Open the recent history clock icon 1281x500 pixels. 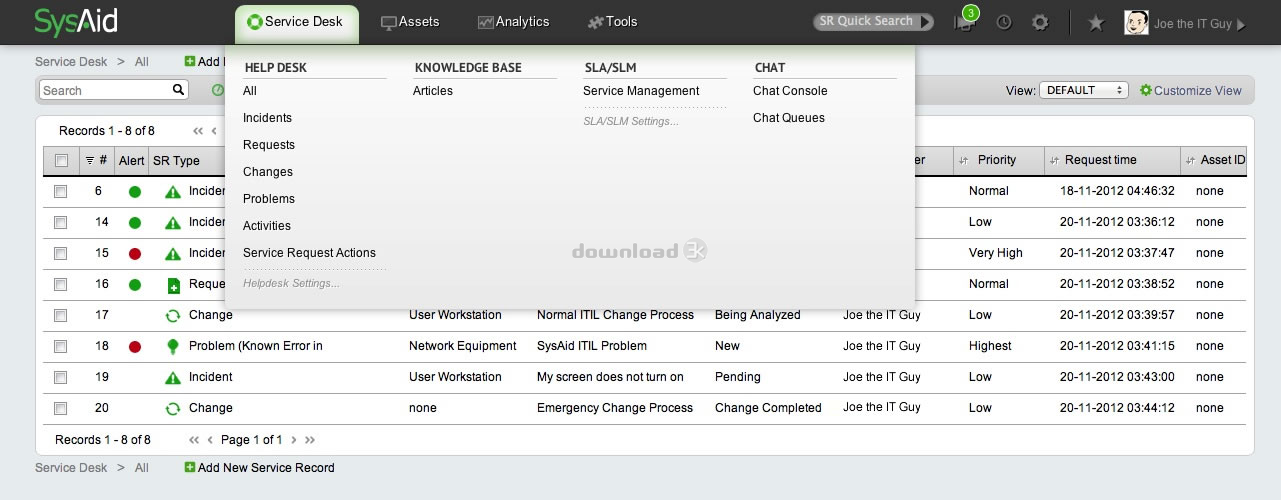click(x=1004, y=22)
